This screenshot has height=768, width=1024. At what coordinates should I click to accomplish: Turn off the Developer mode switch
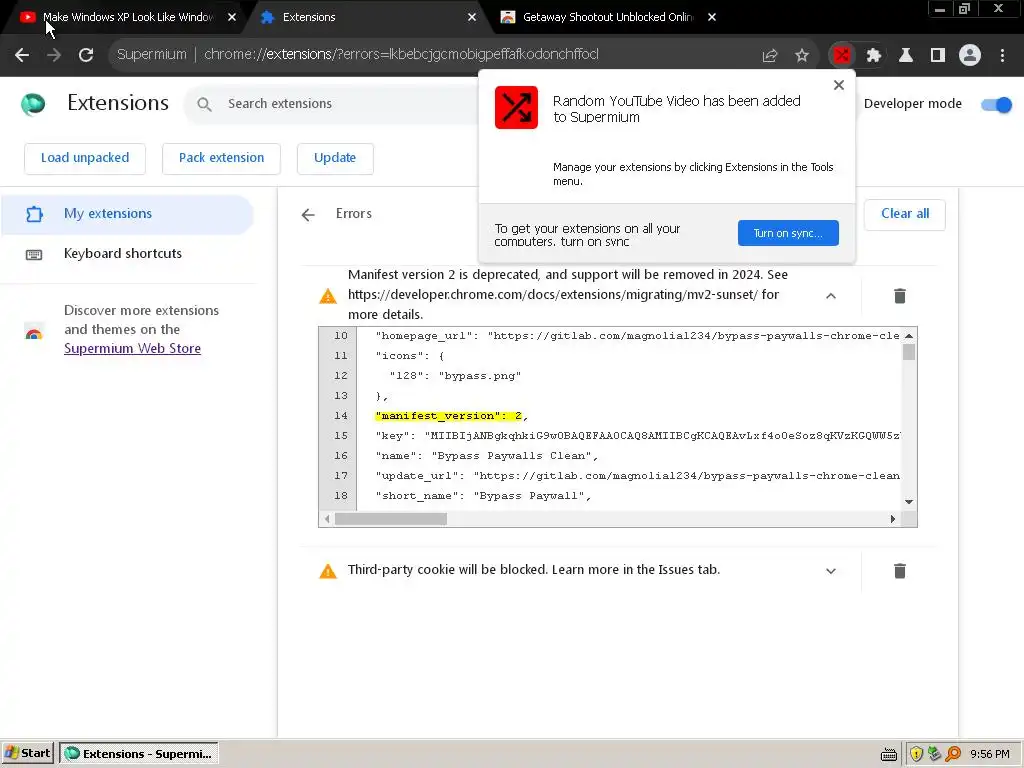(997, 104)
